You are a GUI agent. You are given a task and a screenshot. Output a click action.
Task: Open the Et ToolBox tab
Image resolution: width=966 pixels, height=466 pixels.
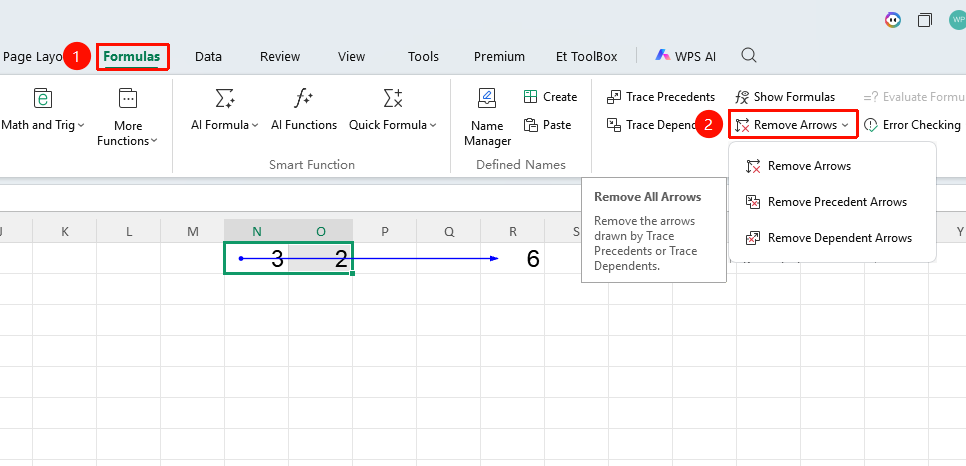[x=586, y=57]
